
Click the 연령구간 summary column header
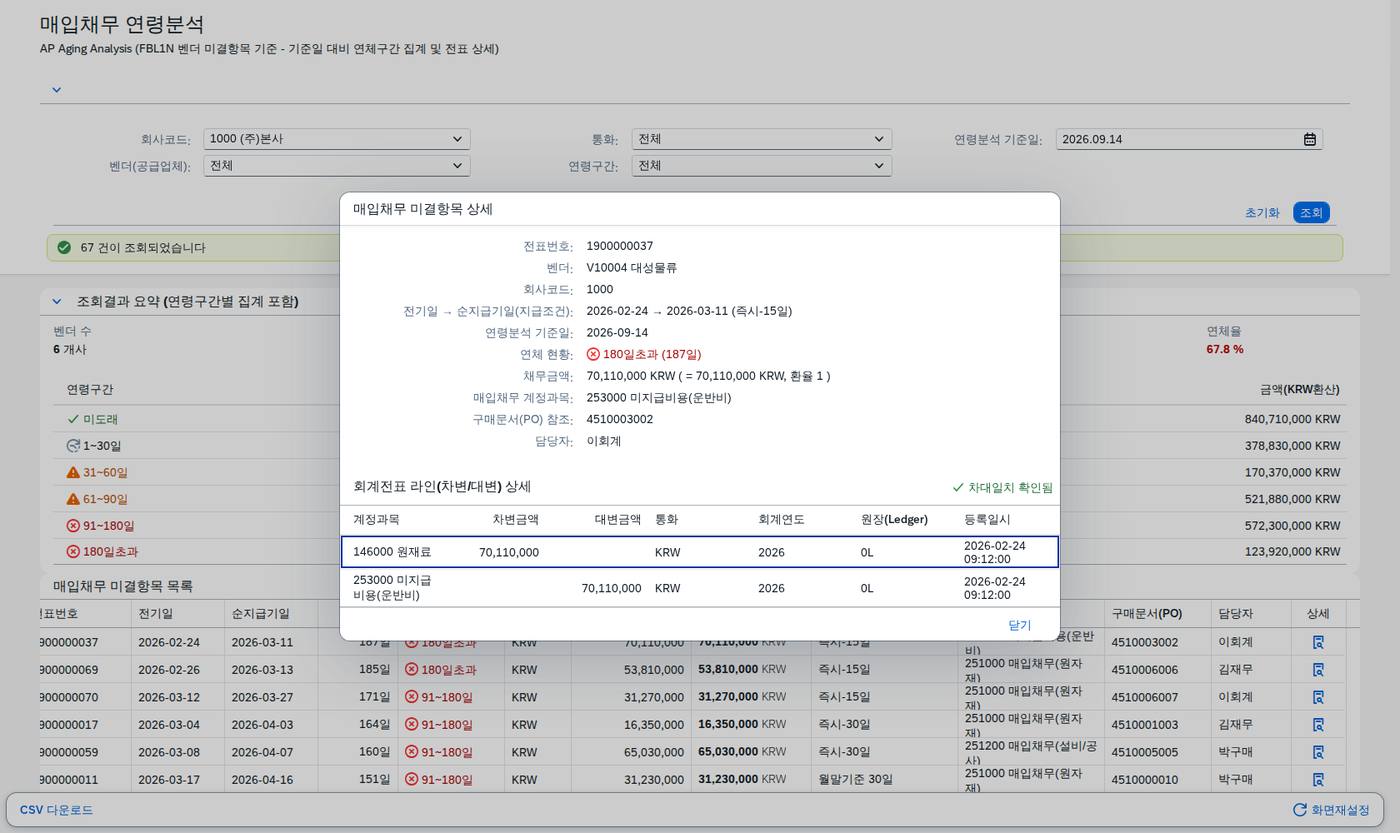tap(90, 389)
